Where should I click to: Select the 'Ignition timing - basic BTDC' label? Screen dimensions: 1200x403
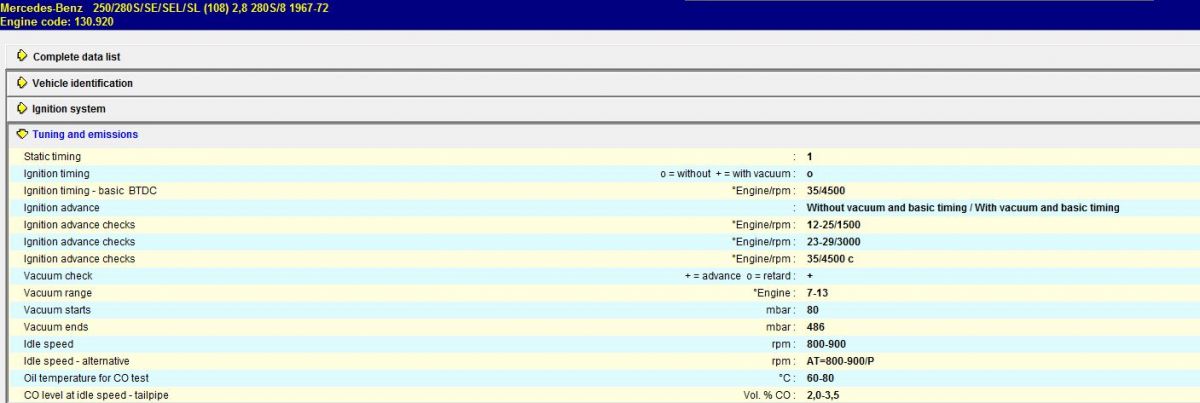89,191
